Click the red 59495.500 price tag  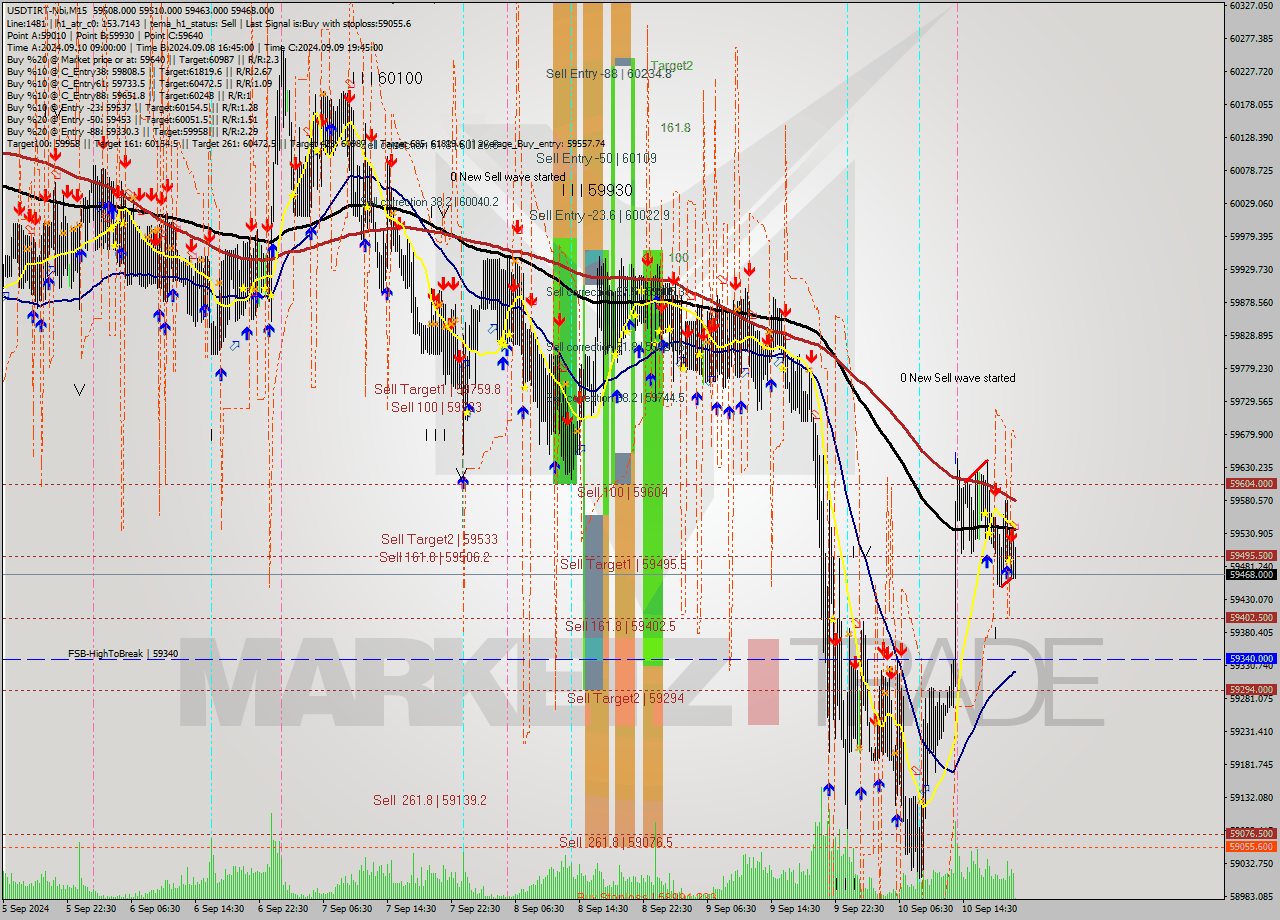pos(1250,555)
